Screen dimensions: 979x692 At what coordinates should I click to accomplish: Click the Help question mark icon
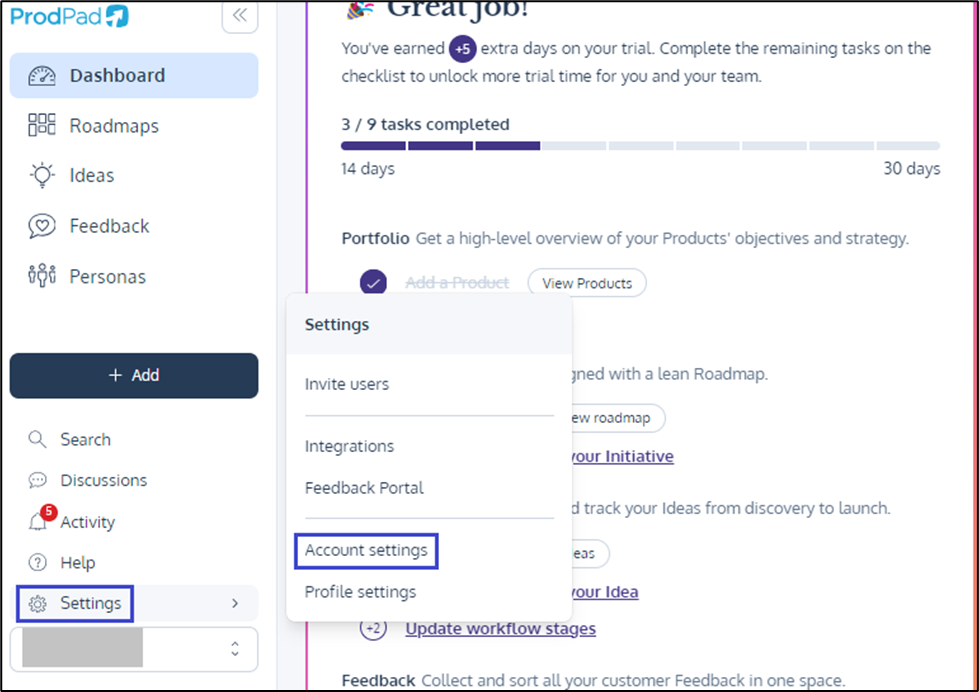click(x=37, y=563)
